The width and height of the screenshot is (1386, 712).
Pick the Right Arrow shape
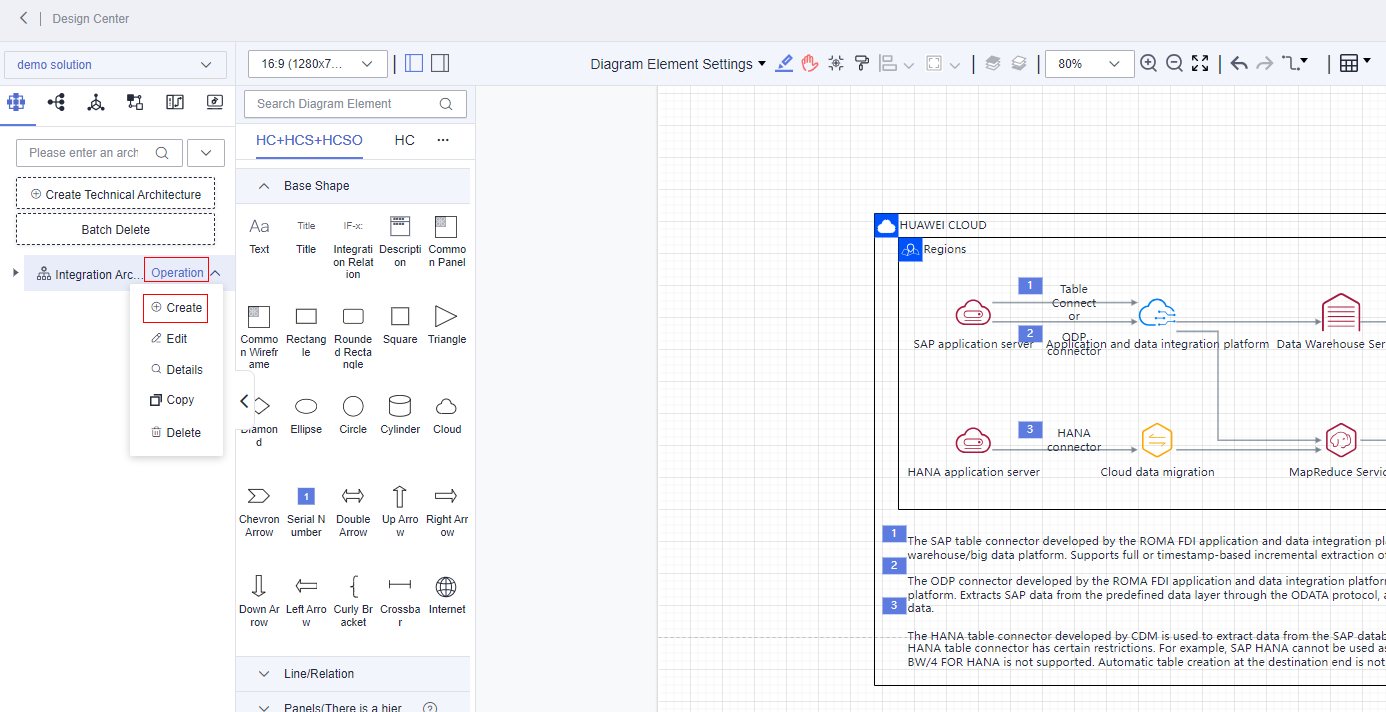[447, 511]
